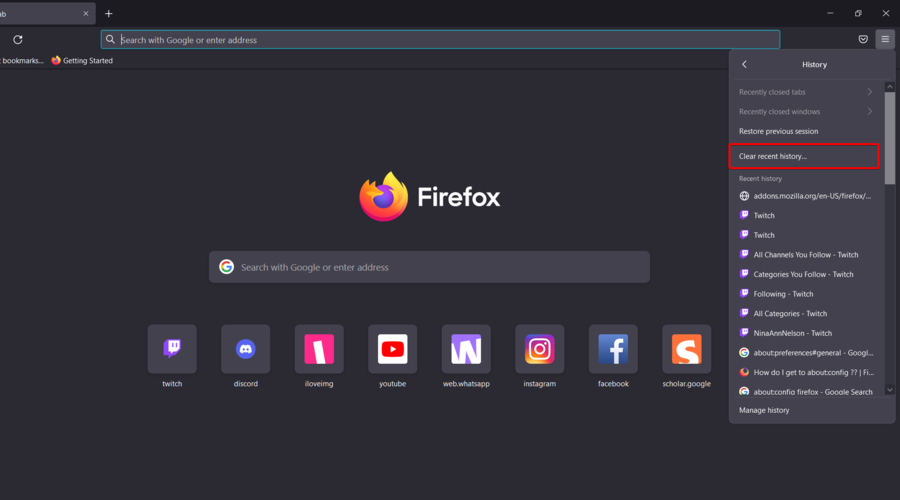Image resolution: width=900 pixels, height=500 pixels.
Task: Click the history list scrollbar thumb
Action: pyautogui.click(x=890, y=138)
